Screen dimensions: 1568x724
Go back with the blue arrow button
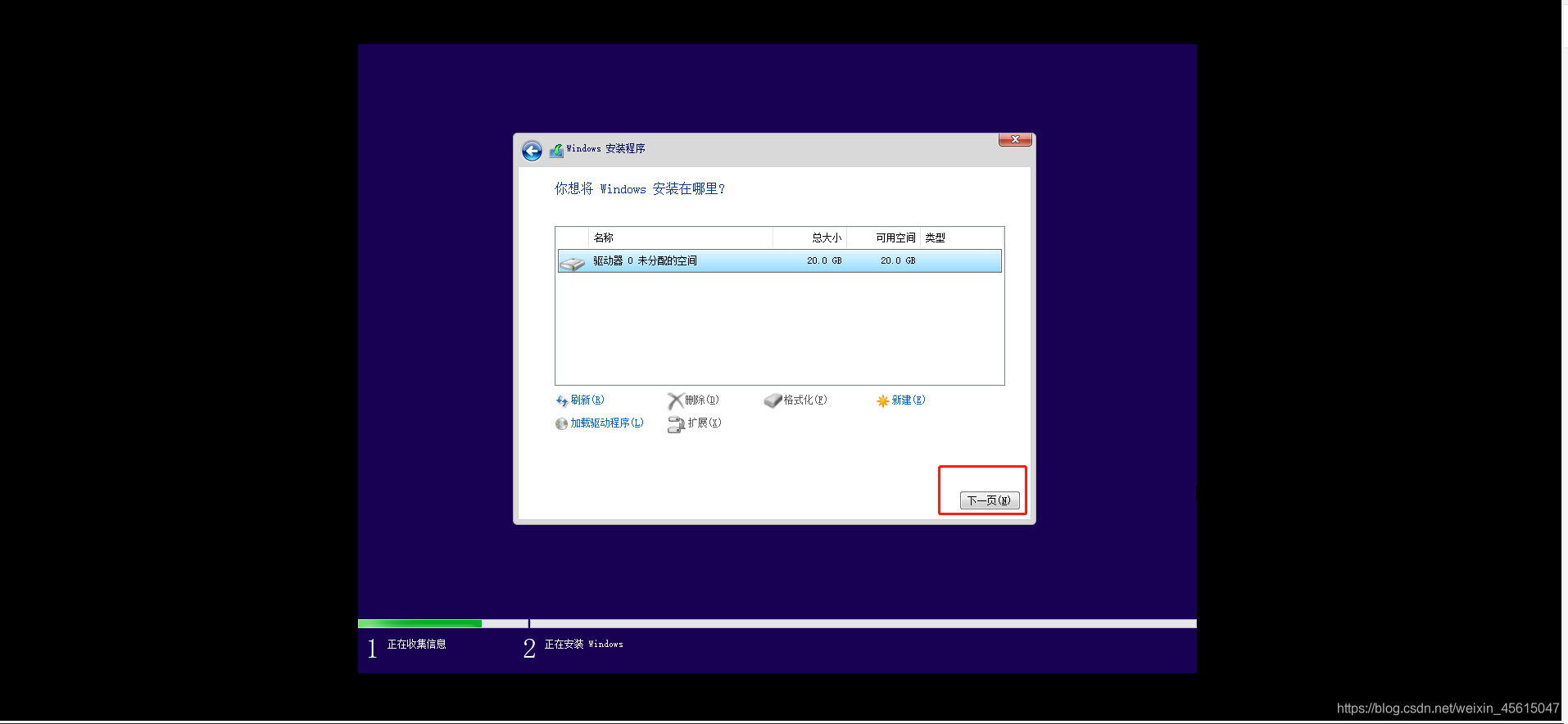coord(532,151)
